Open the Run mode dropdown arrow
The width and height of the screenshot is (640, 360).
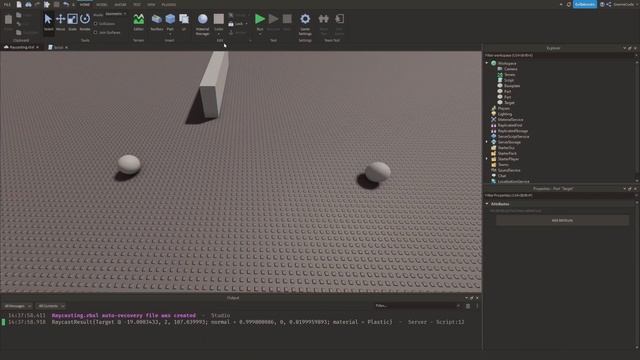[260, 34]
